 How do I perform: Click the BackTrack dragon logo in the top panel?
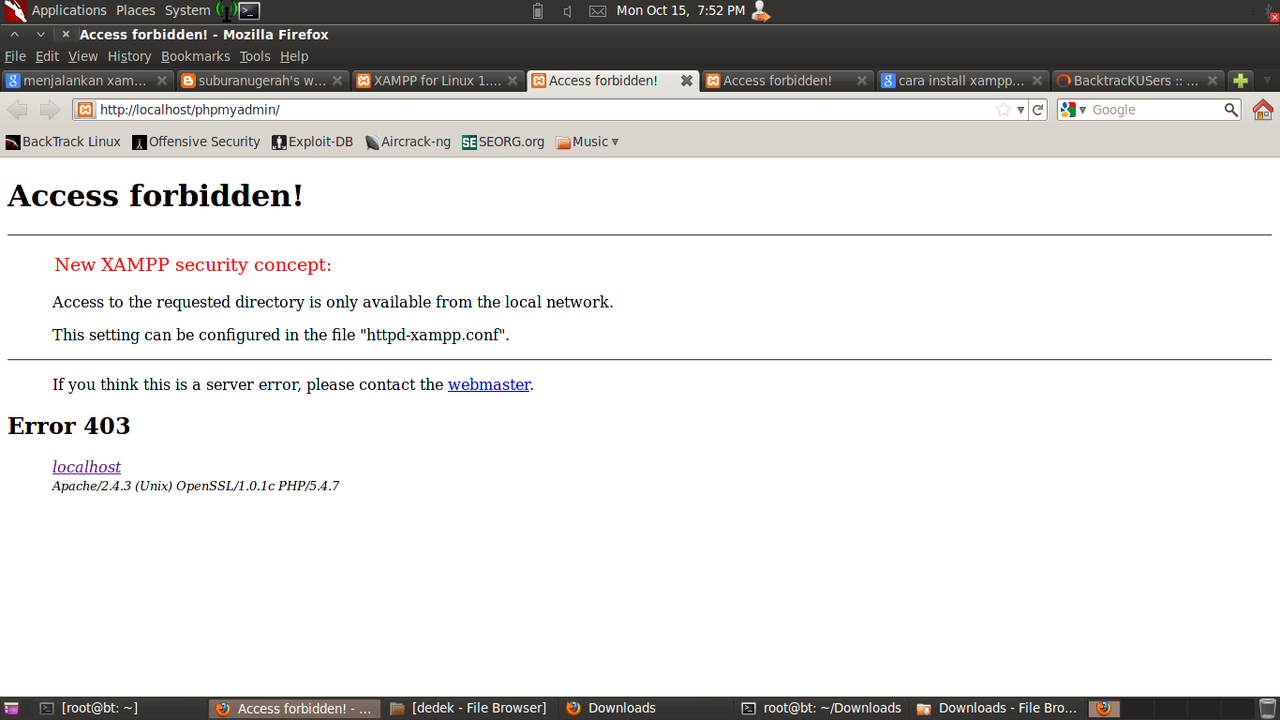(x=14, y=11)
